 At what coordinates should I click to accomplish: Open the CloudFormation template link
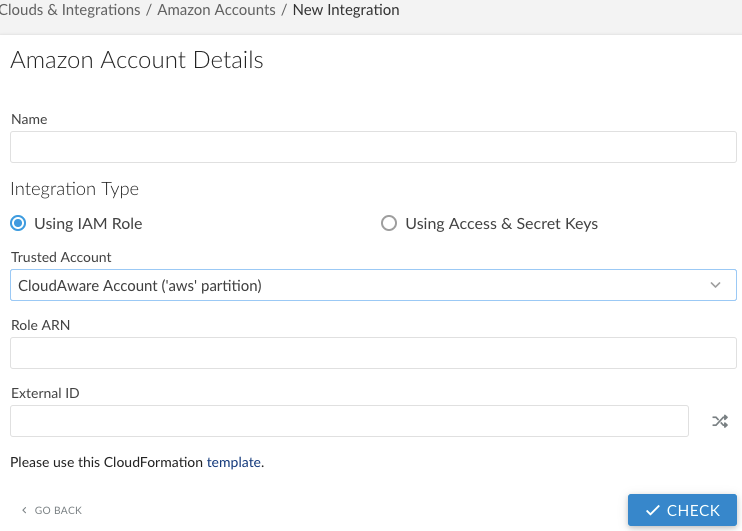233,462
